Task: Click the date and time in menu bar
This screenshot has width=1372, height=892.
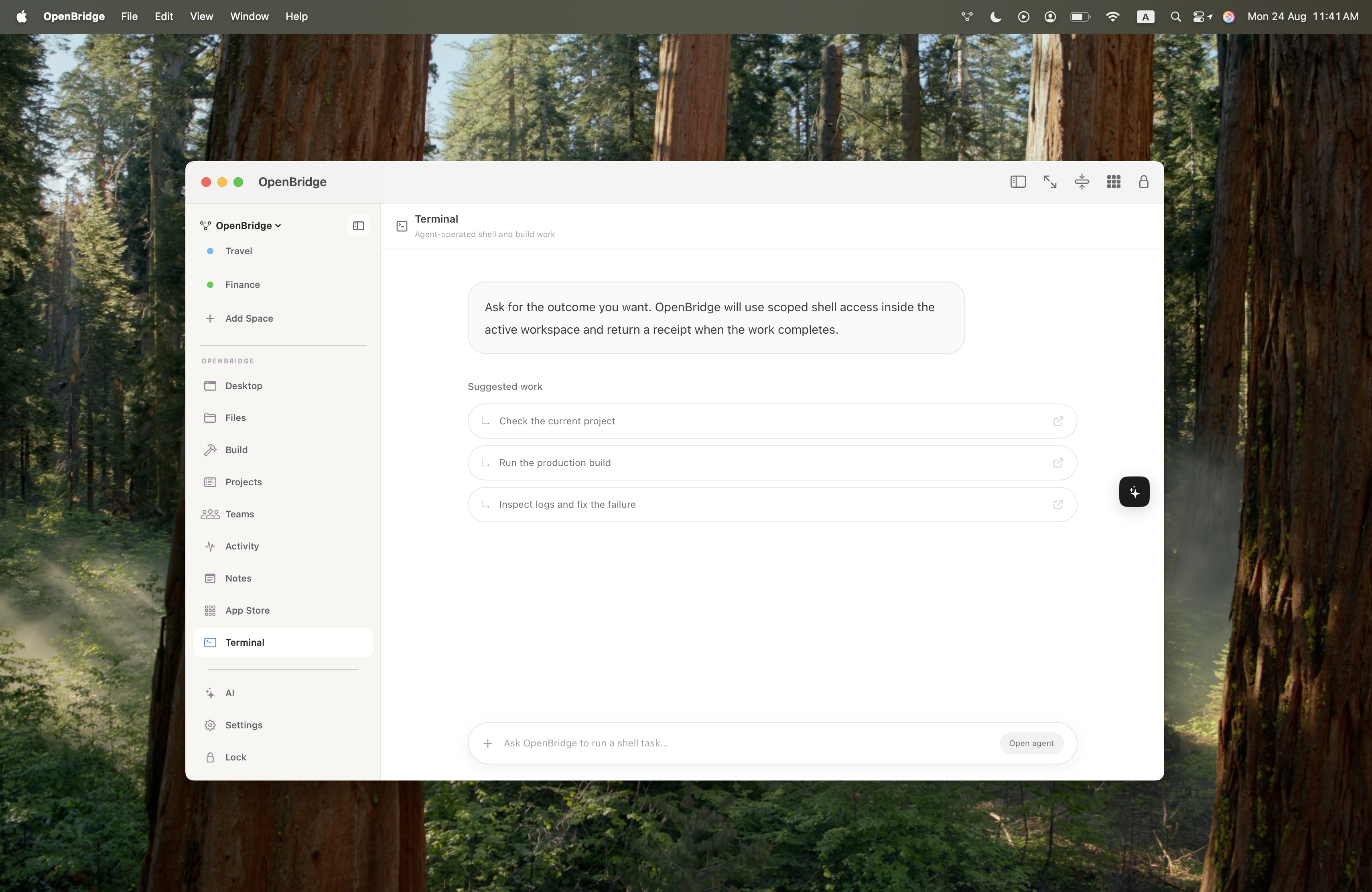Action: pos(1303,17)
